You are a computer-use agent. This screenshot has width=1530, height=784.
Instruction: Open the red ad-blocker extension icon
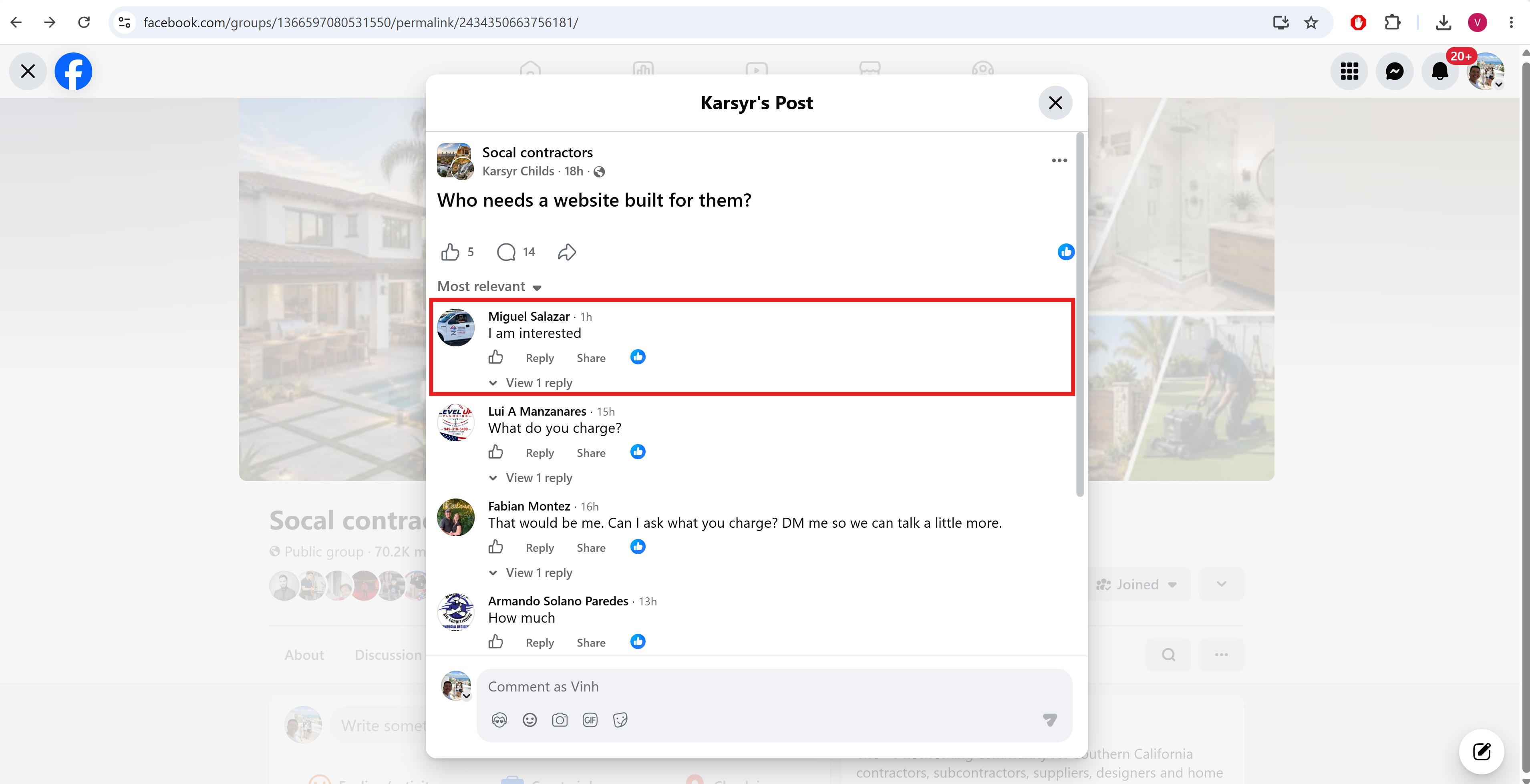(1358, 22)
